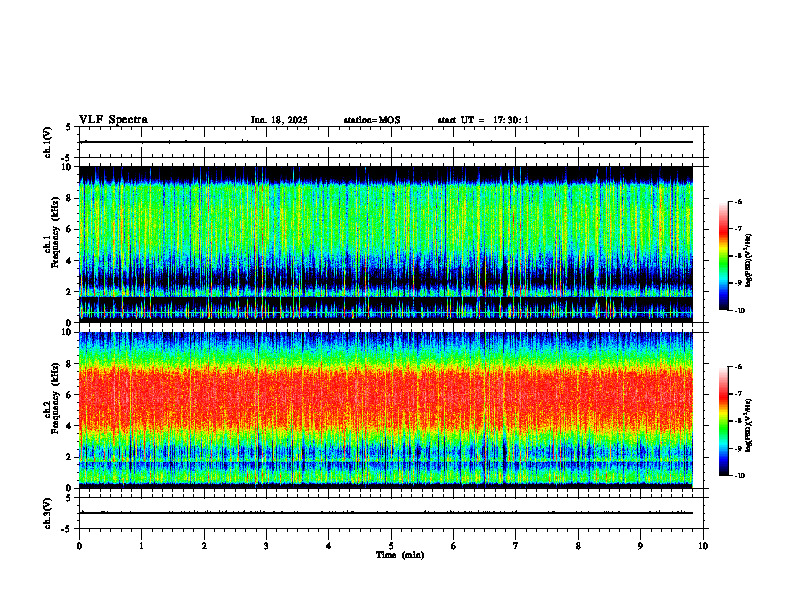Click the time axis tick label "1"
792x612 pixels.
coord(141,546)
